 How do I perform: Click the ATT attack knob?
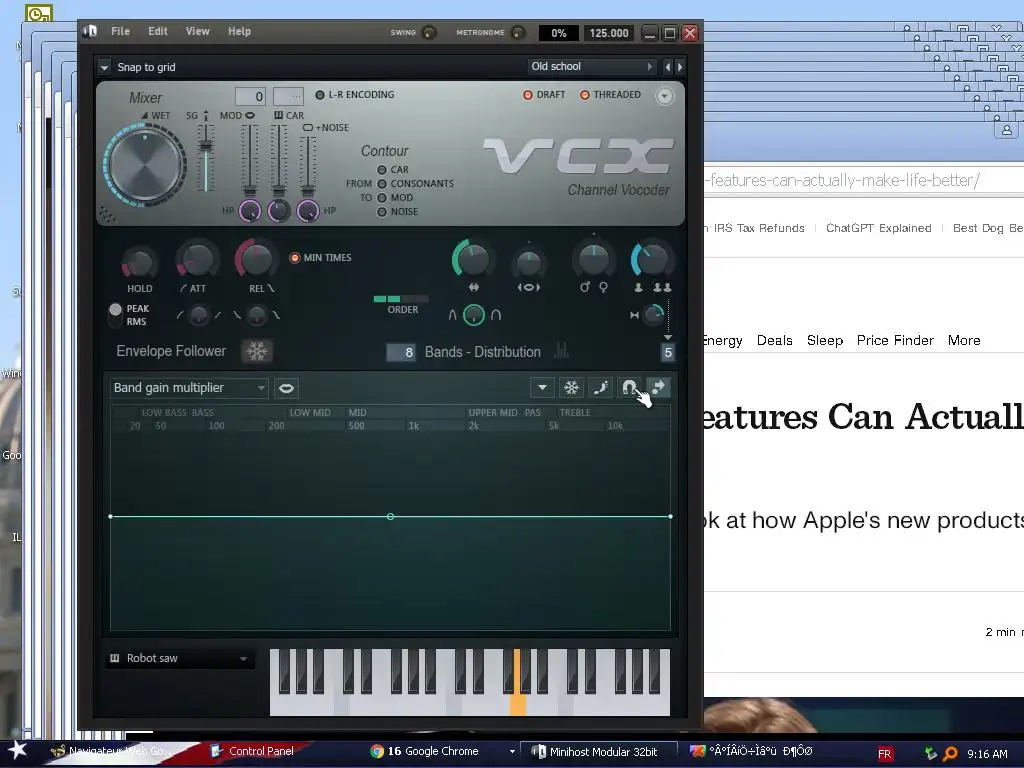[197, 260]
